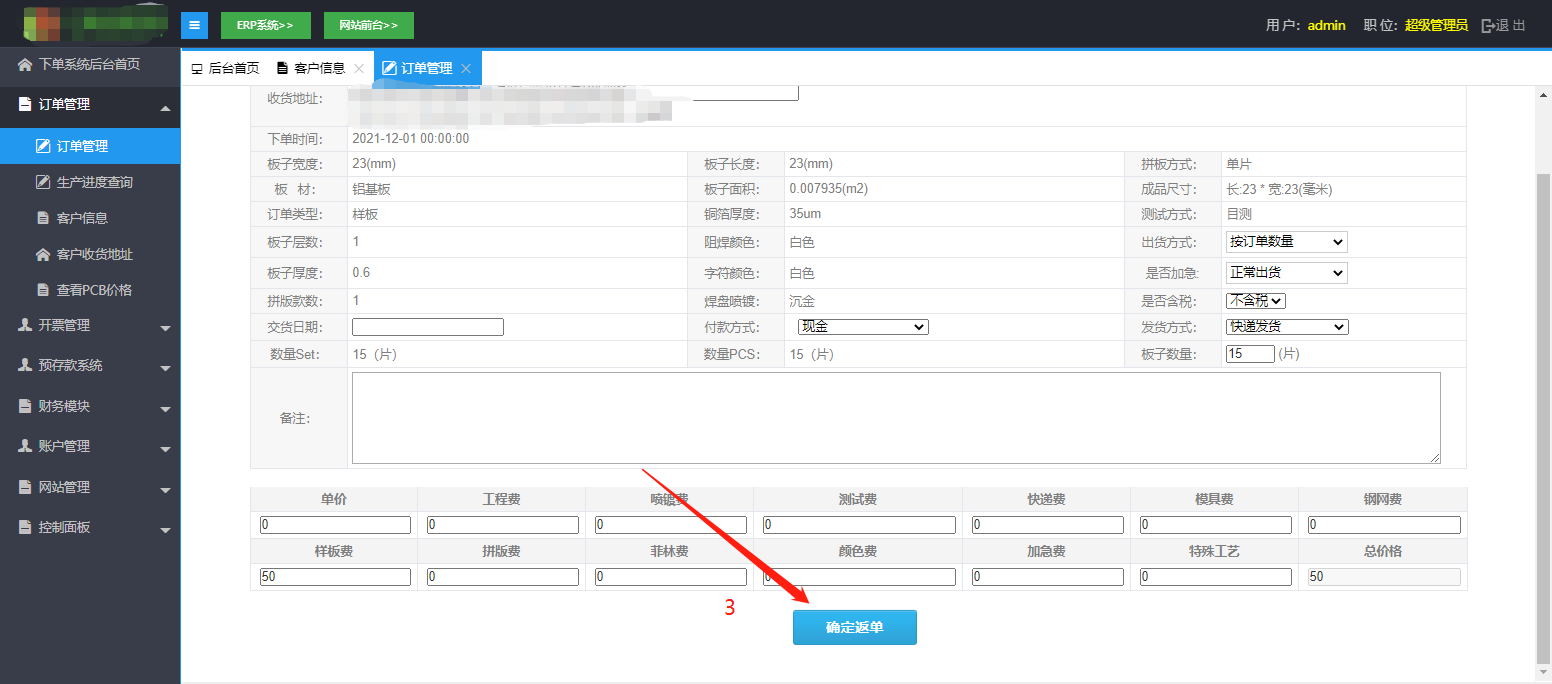The height and width of the screenshot is (684, 1552).
Task: Click the logout icon next to 退出
Action: click(x=1488, y=25)
